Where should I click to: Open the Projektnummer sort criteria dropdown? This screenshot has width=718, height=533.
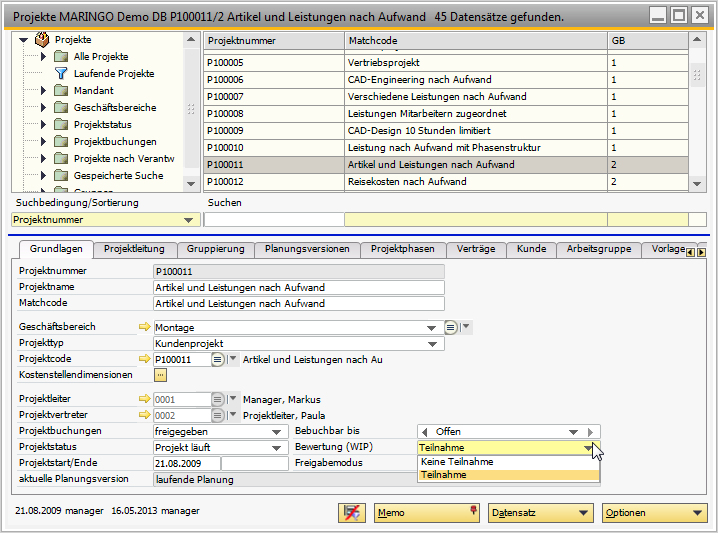(188, 219)
